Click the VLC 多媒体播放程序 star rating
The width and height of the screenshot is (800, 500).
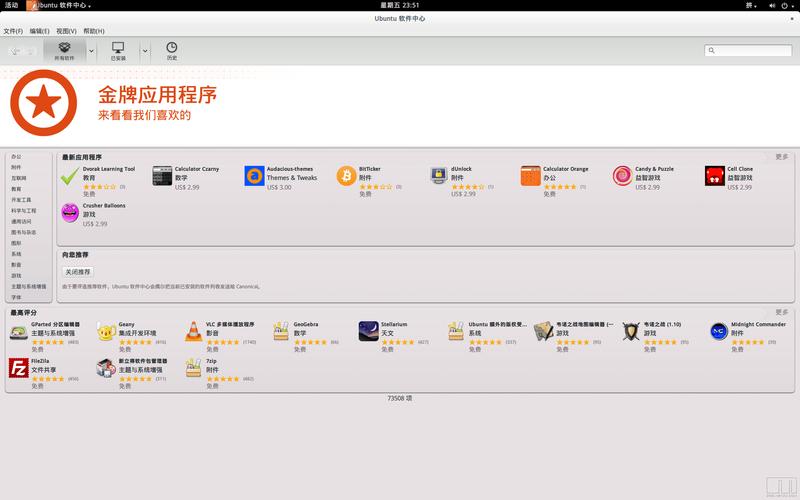[x=223, y=342]
